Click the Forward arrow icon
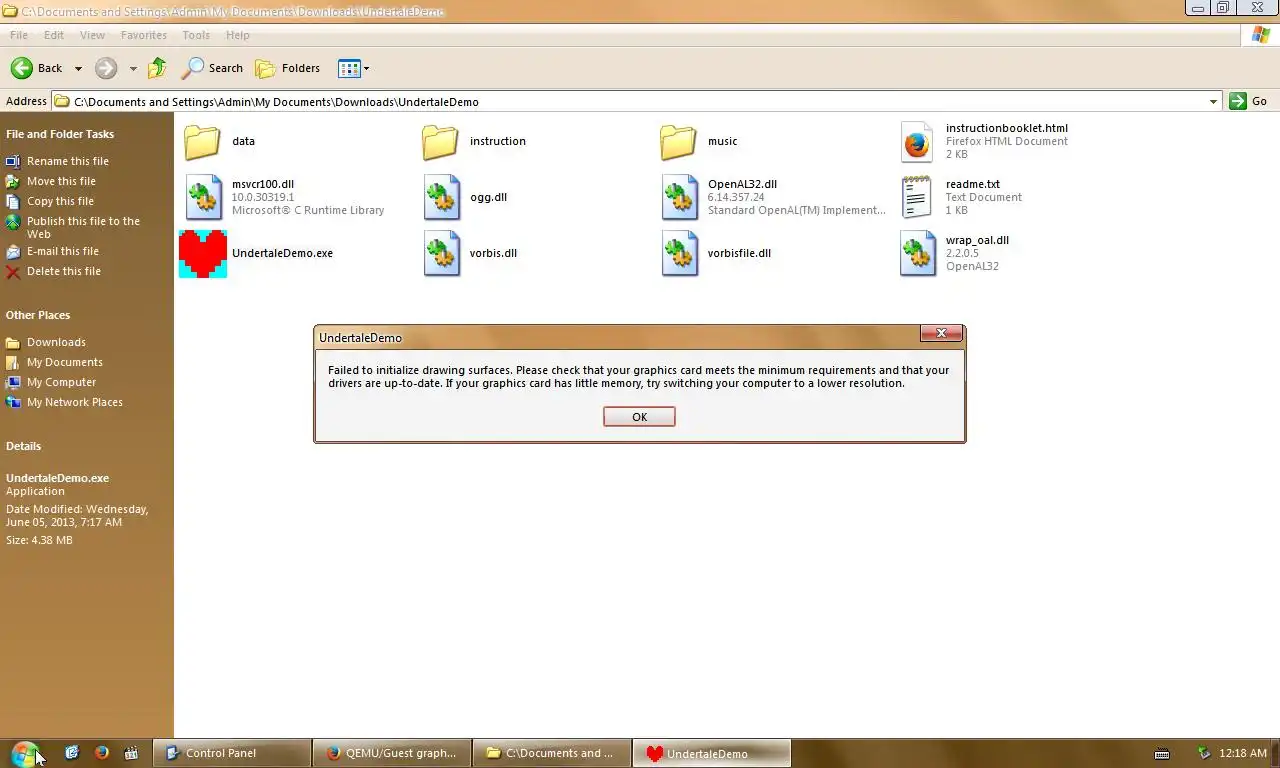Image resolution: width=1280 pixels, height=768 pixels. coord(106,68)
